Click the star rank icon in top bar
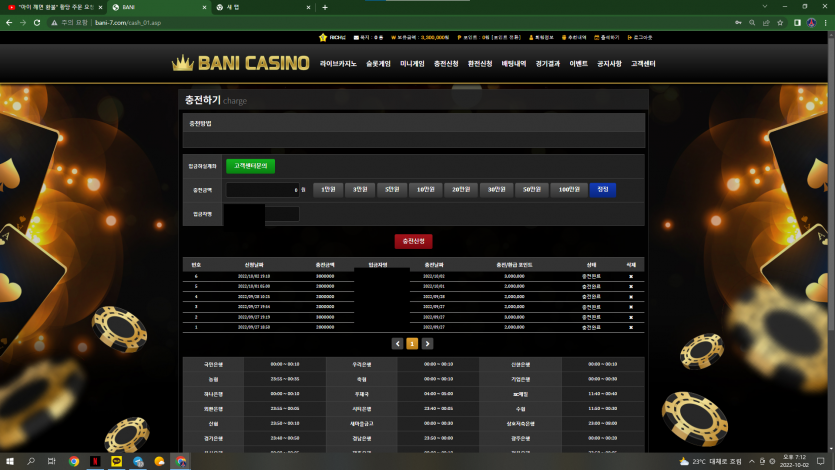Screen dimensions: 835x470 tap(323, 38)
